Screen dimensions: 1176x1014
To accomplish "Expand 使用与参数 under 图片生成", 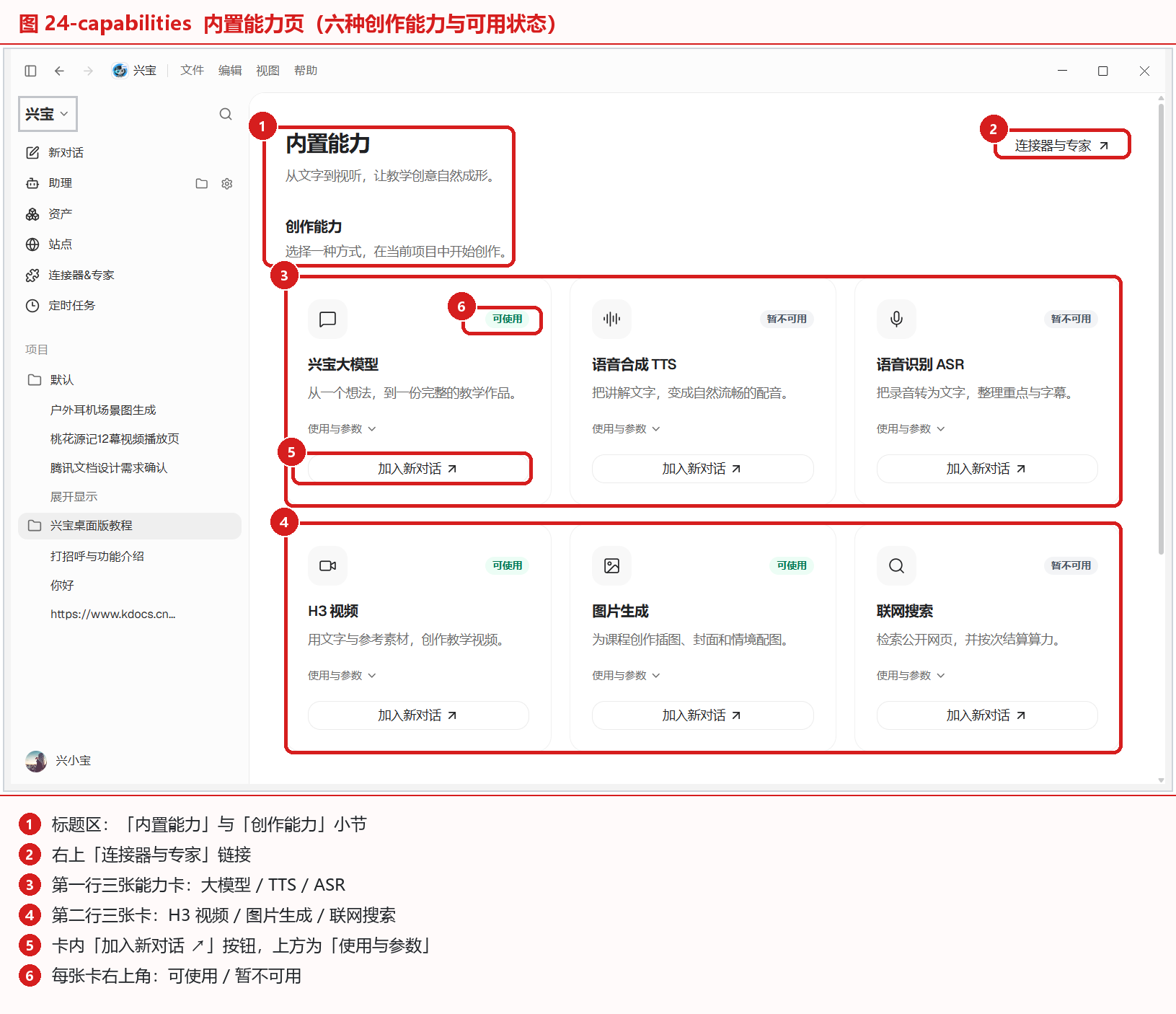I will (x=626, y=675).
